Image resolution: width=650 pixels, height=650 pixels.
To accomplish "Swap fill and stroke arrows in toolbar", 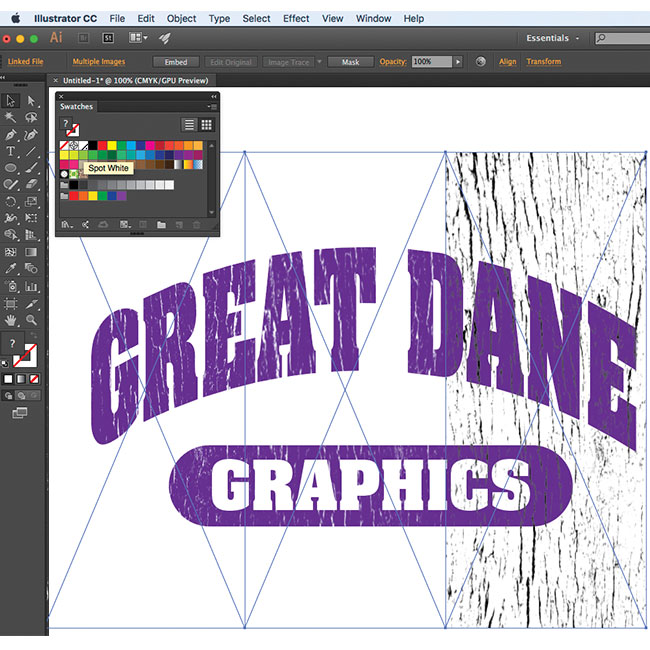I will point(34,335).
